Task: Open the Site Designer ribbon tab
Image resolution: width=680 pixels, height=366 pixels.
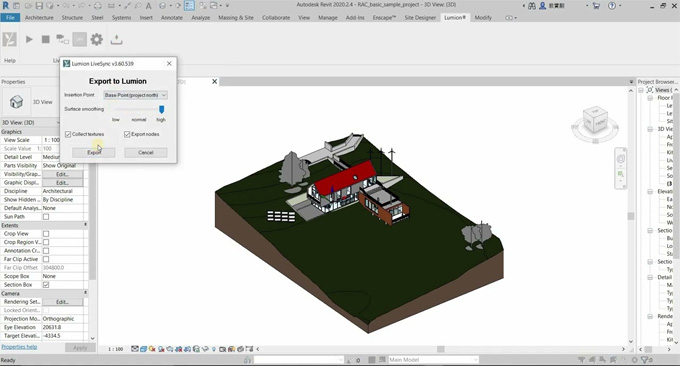Action: click(x=420, y=18)
